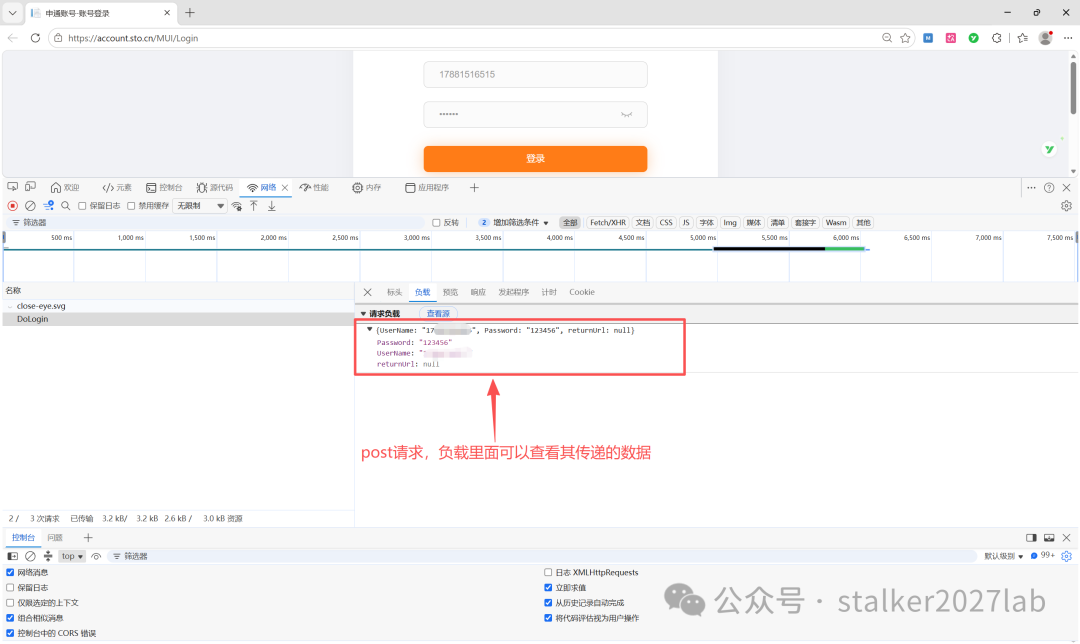Image resolution: width=1080 pixels, height=644 pixels.
Task: Click the 查看源 link
Action: pos(438,313)
